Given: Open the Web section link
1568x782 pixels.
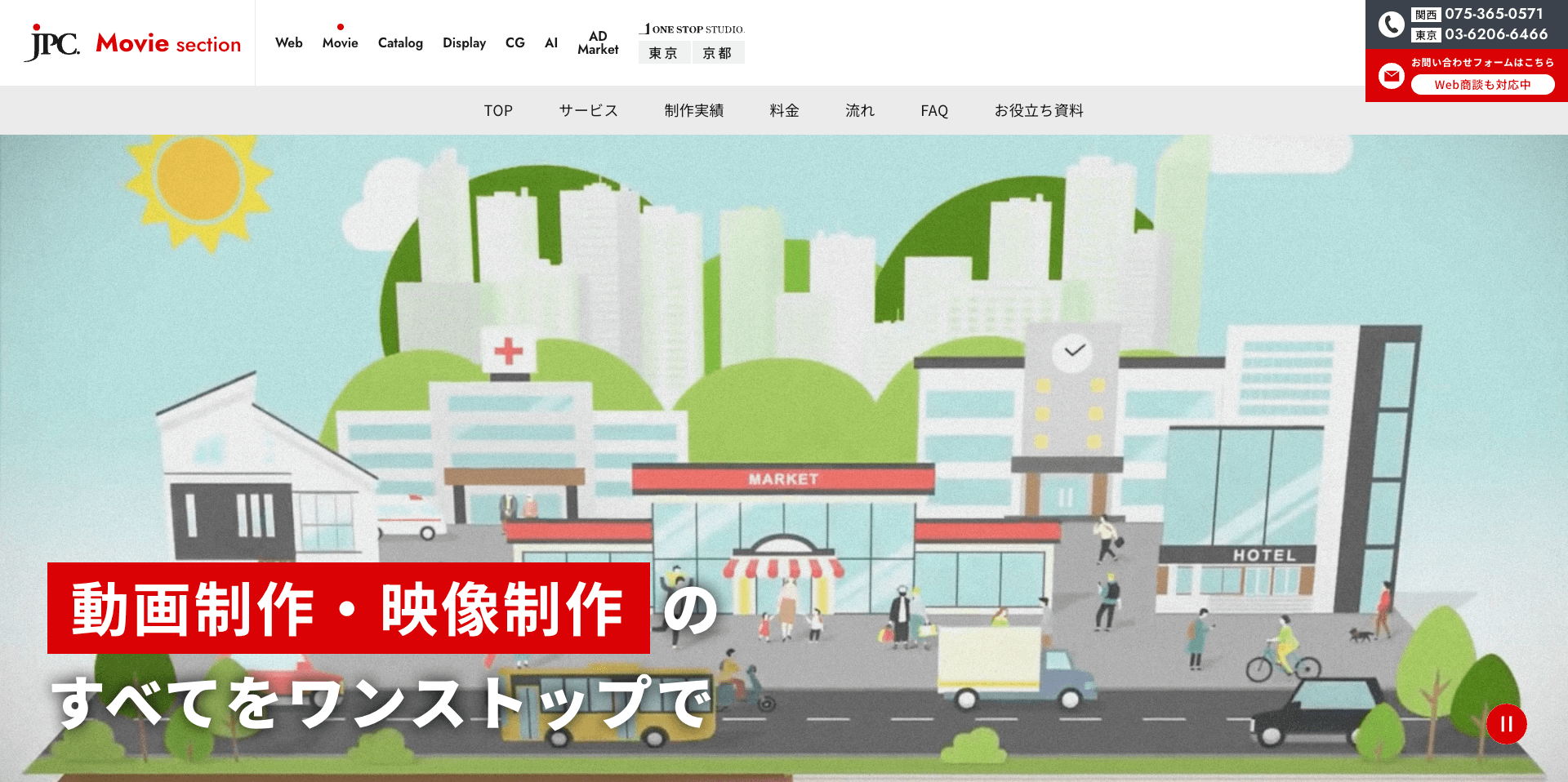Looking at the screenshot, I should [288, 42].
